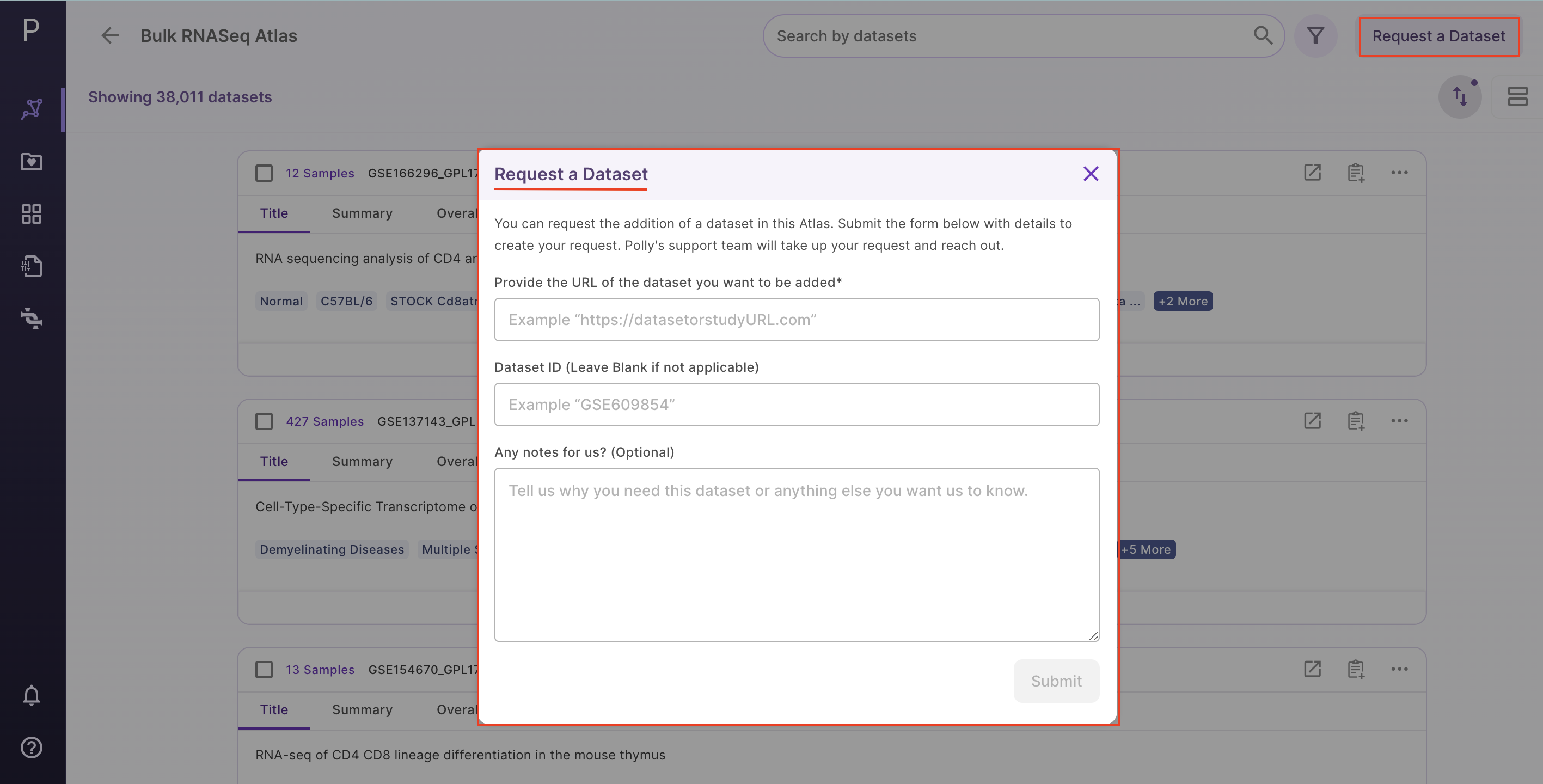Image resolution: width=1543 pixels, height=784 pixels.
Task: Open Title tab of GSE154670 card
Action: pos(274,710)
